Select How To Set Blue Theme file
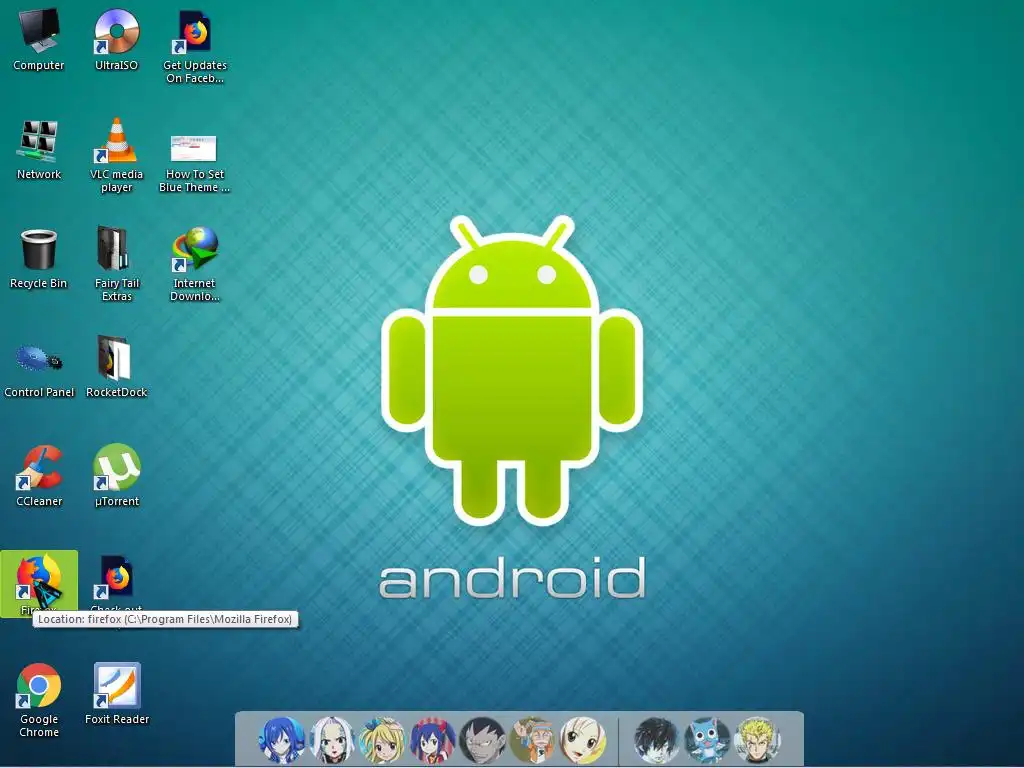 pyautogui.click(x=195, y=163)
